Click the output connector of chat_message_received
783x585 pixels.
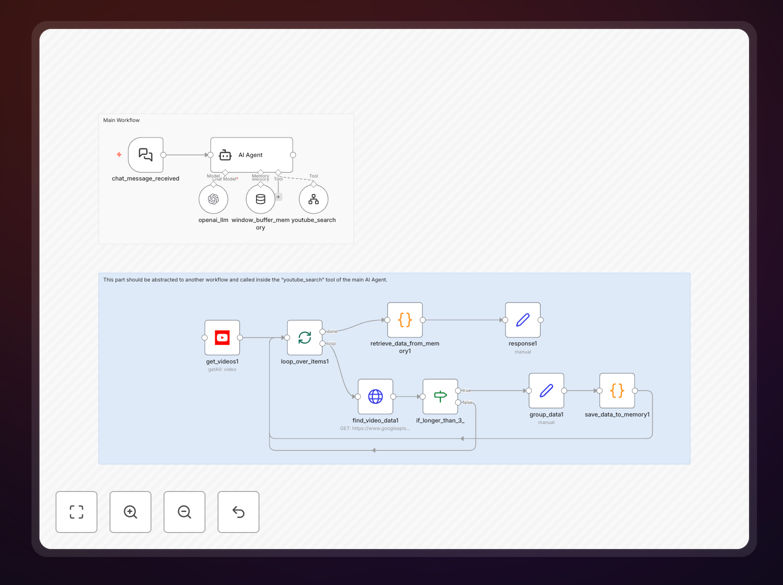(163, 155)
